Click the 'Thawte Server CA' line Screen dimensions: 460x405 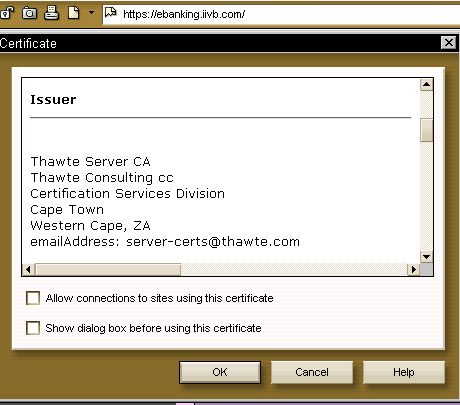tap(90, 162)
